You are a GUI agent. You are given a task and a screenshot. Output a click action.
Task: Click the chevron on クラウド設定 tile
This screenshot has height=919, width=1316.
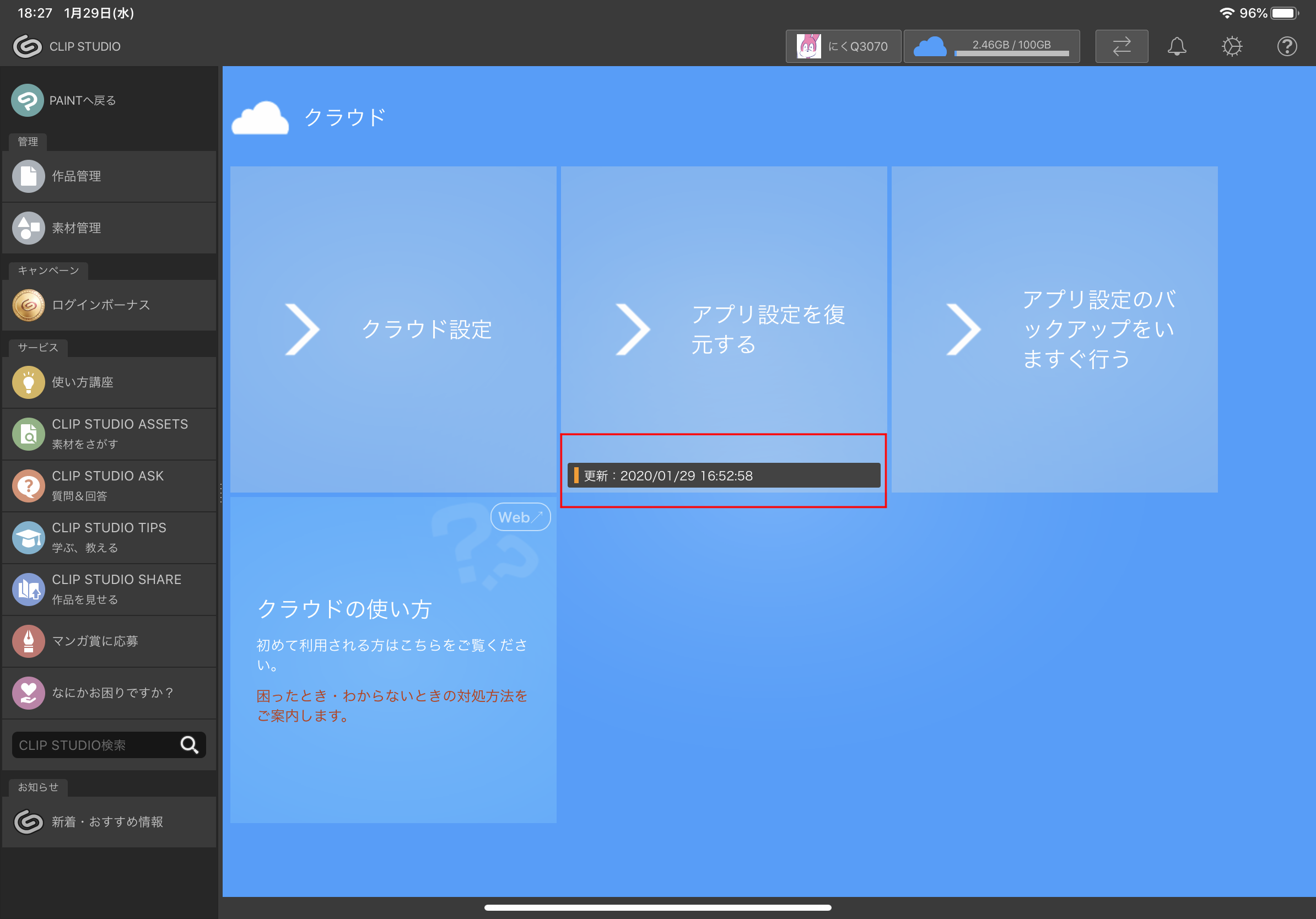click(302, 329)
